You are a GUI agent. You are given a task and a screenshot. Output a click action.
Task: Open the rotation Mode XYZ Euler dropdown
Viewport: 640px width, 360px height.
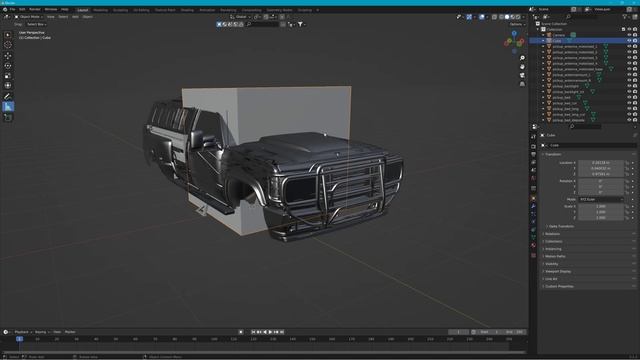point(601,199)
